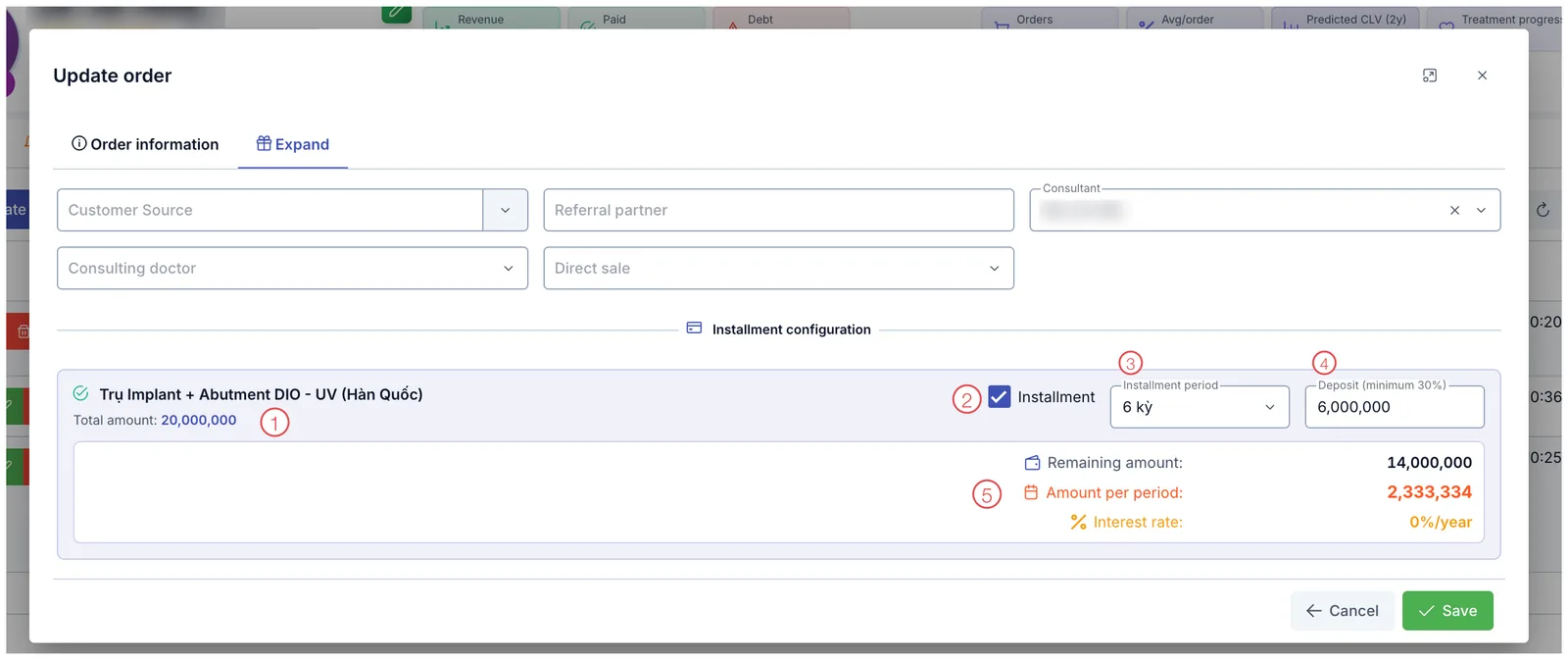Uncheck the Installment checkbox
The image size is (1568, 660).
[1000, 396]
